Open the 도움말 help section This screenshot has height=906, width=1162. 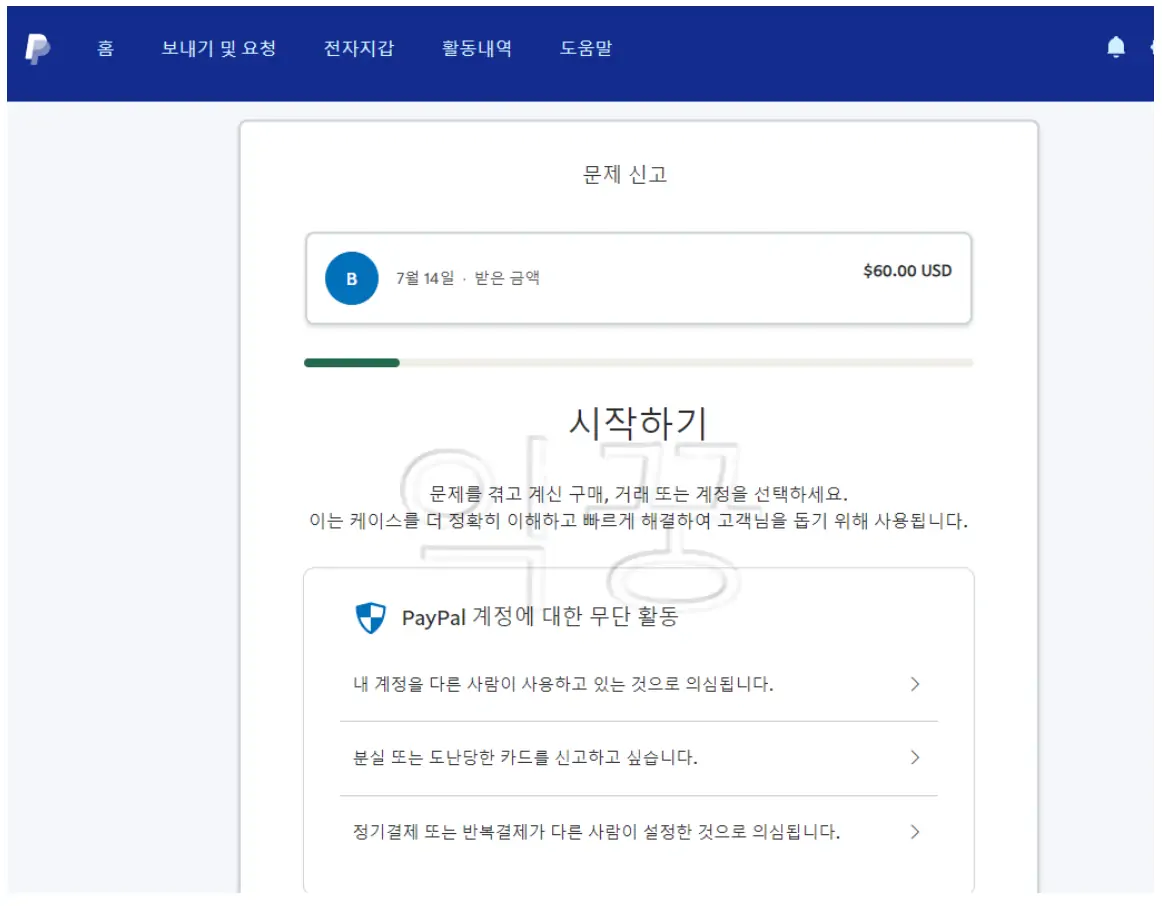click(586, 47)
